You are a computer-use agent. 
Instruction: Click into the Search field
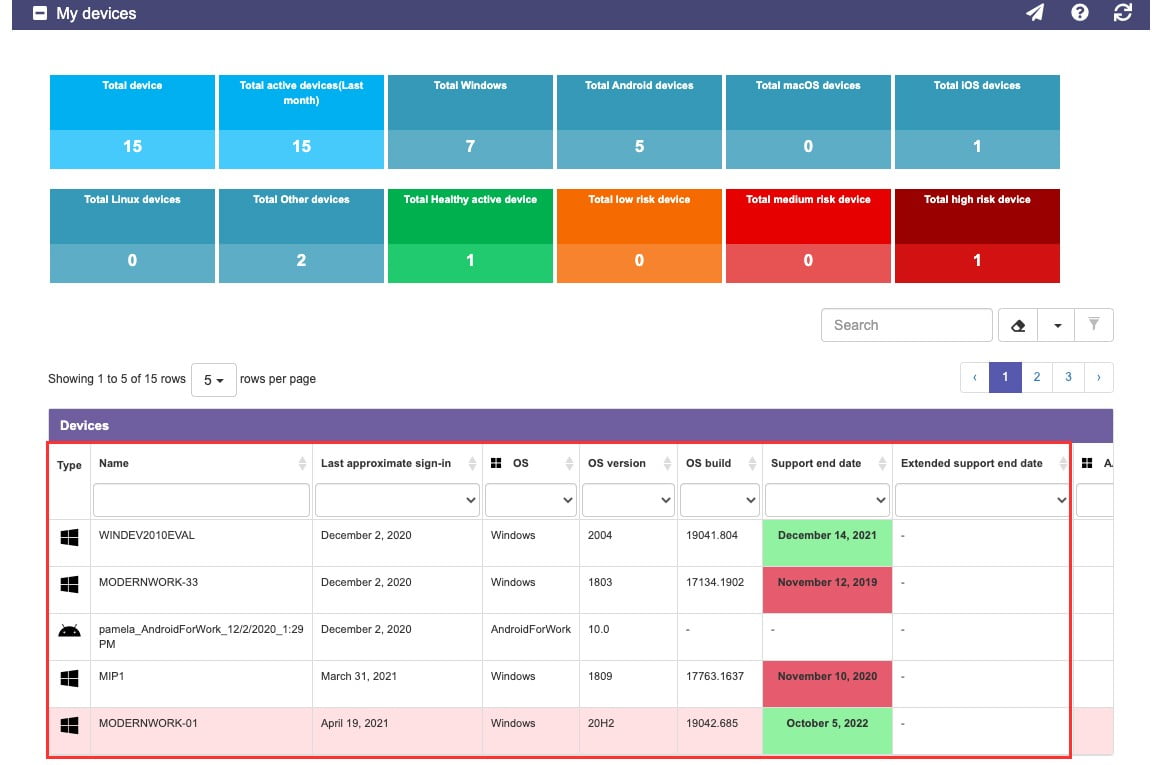click(x=906, y=326)
